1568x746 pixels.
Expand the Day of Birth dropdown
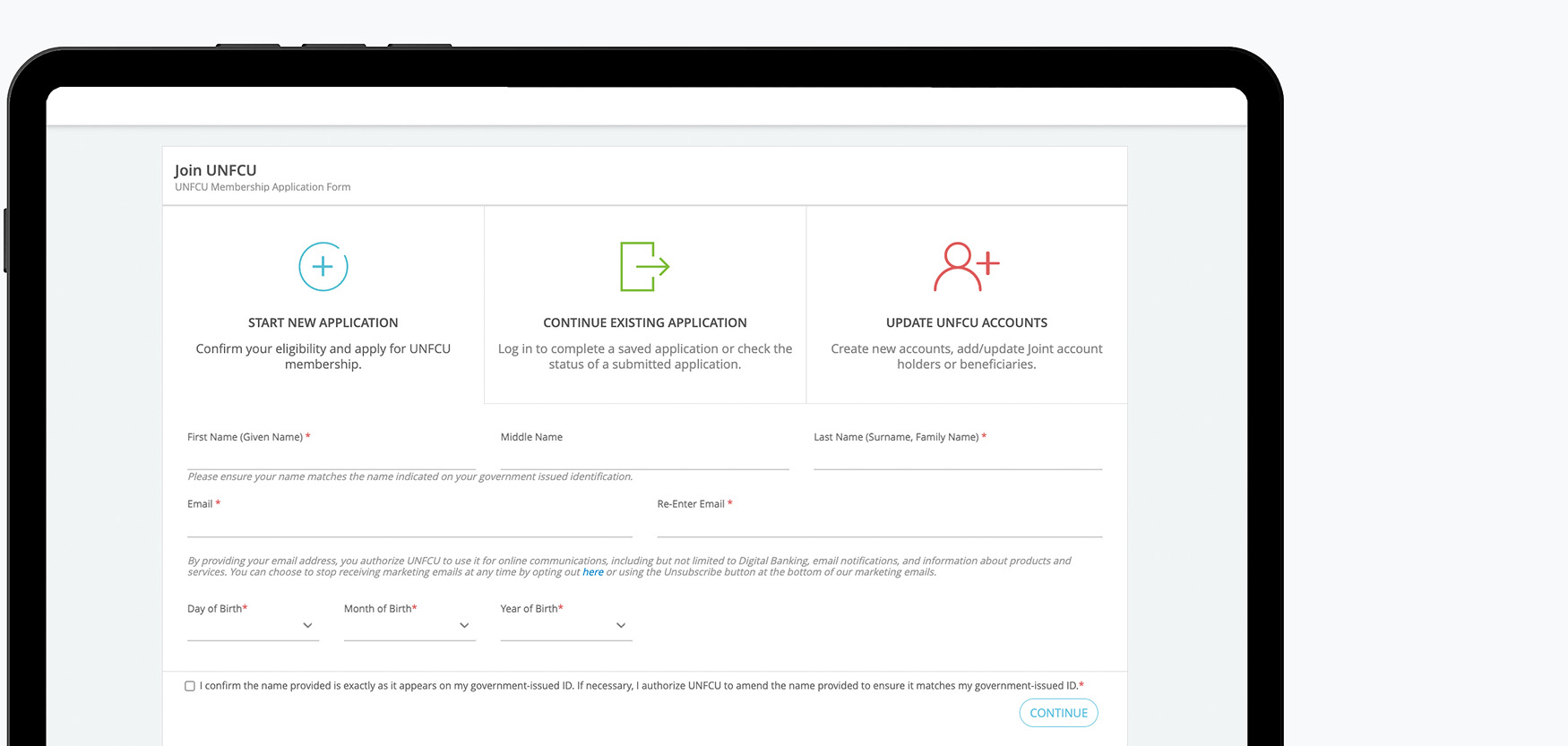[x=253, y=626]
